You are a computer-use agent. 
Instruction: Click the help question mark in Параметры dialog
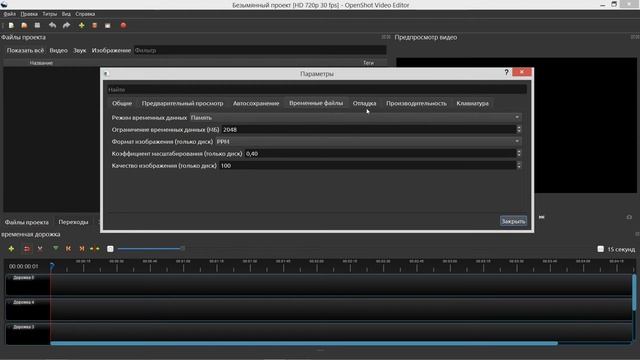pos(506,72)
